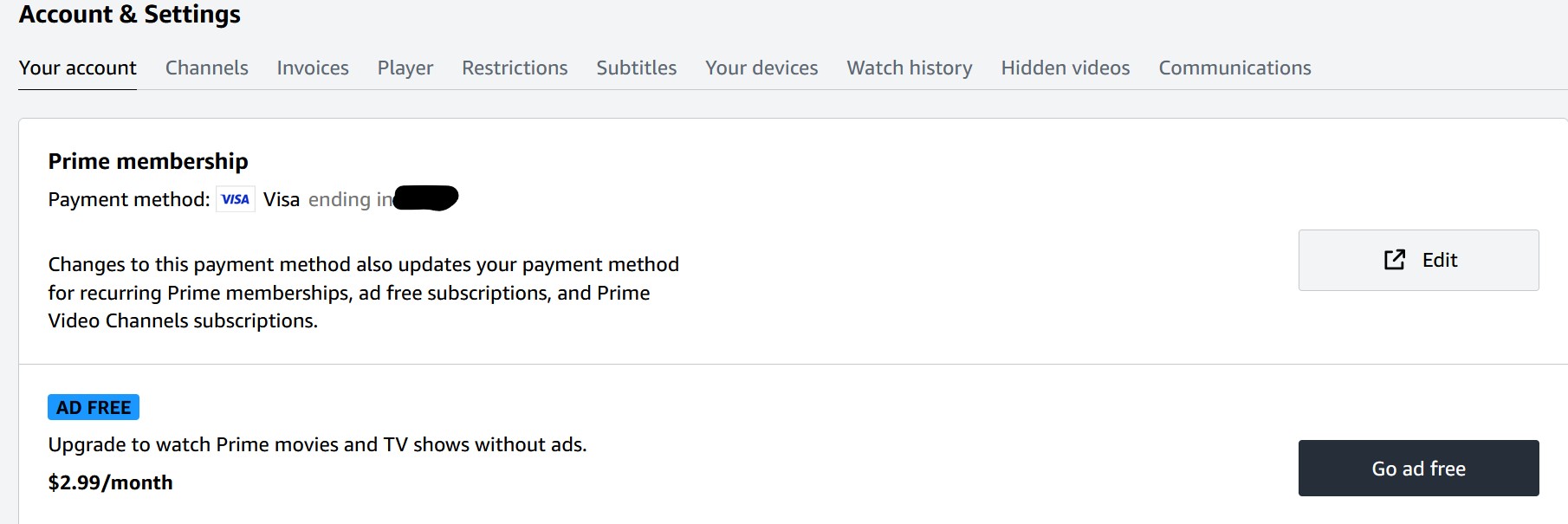Click the Visa card logo icon
The height and width of the screenshot is (524, 1568).
tap(235, 199)
